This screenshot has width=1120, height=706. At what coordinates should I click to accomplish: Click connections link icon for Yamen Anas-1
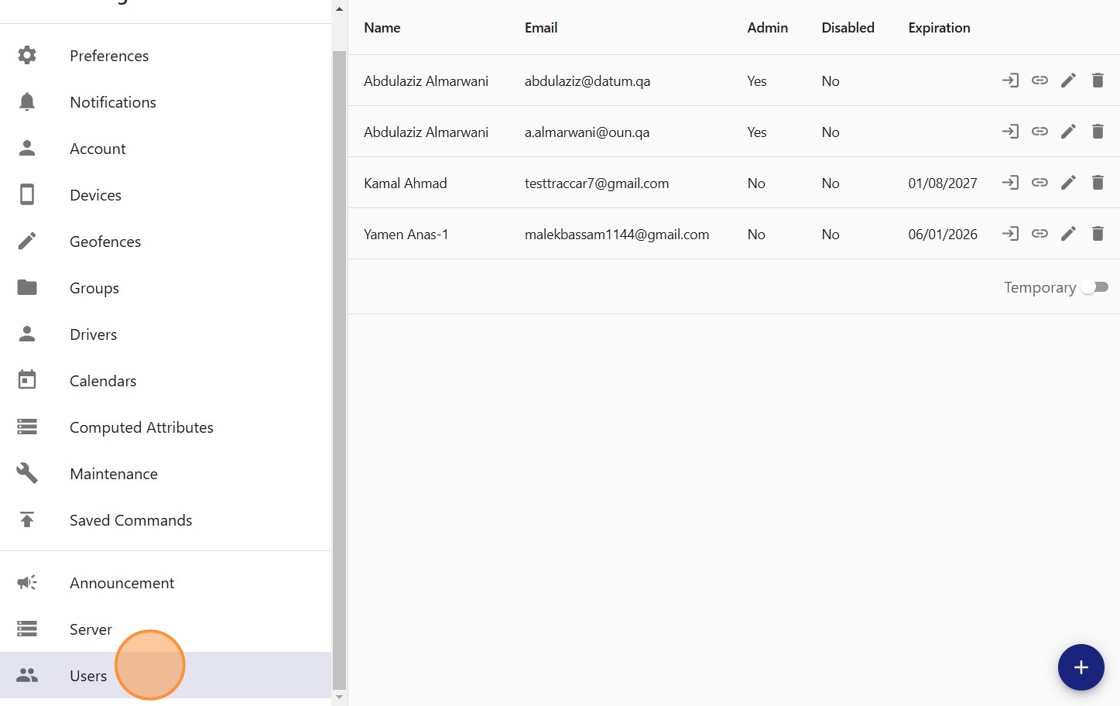1040,234
